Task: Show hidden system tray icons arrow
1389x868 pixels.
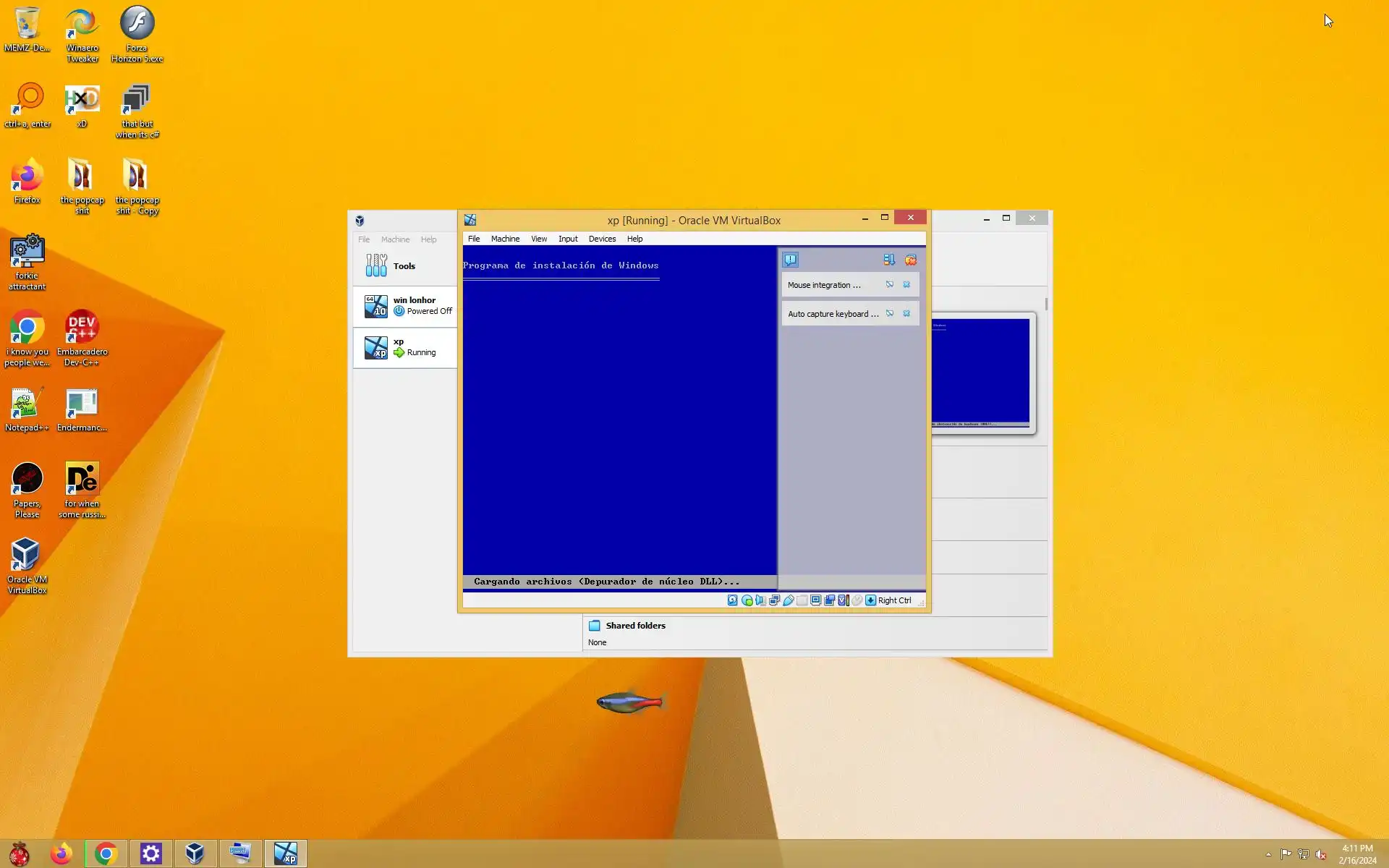Action: (x=1268, y=854)
